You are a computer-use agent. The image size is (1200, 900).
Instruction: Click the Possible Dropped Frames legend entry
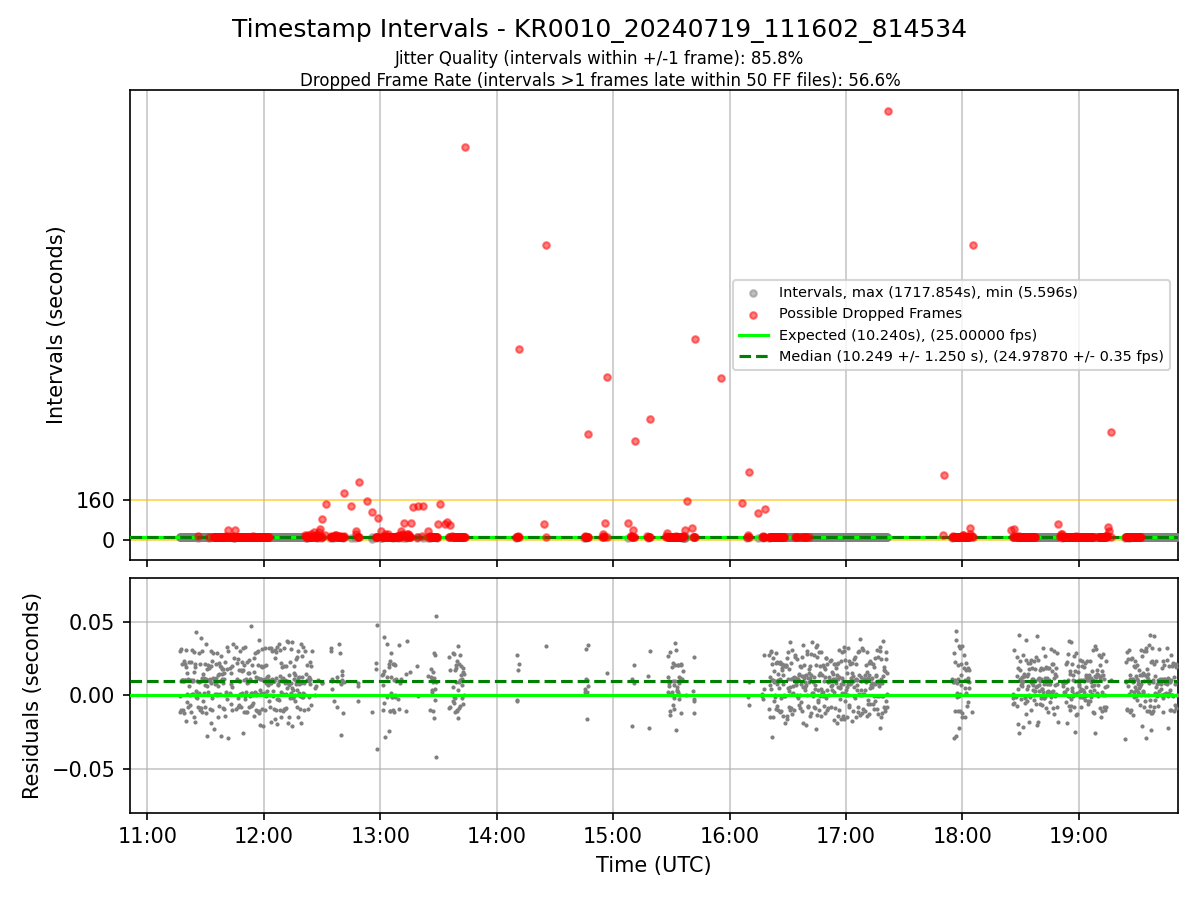[x=870, y=313]
